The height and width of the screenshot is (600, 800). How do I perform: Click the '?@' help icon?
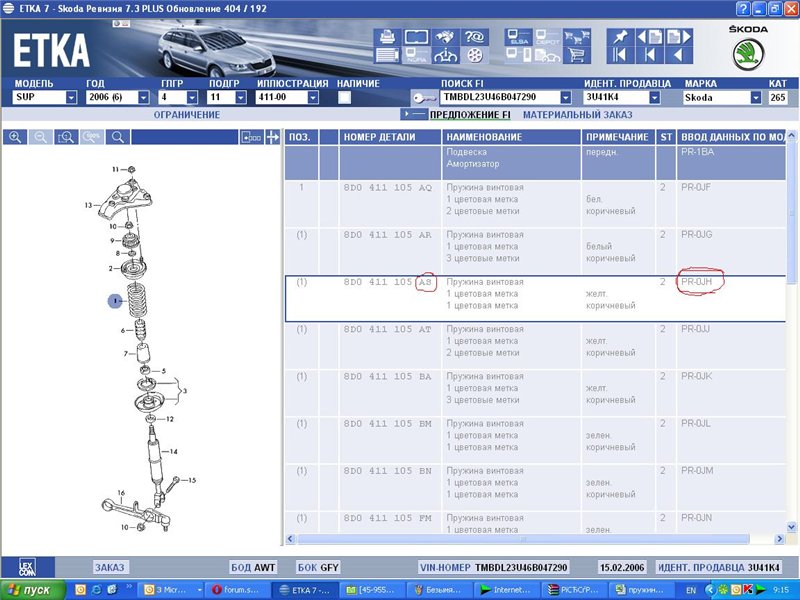click(x=474, y=37)
